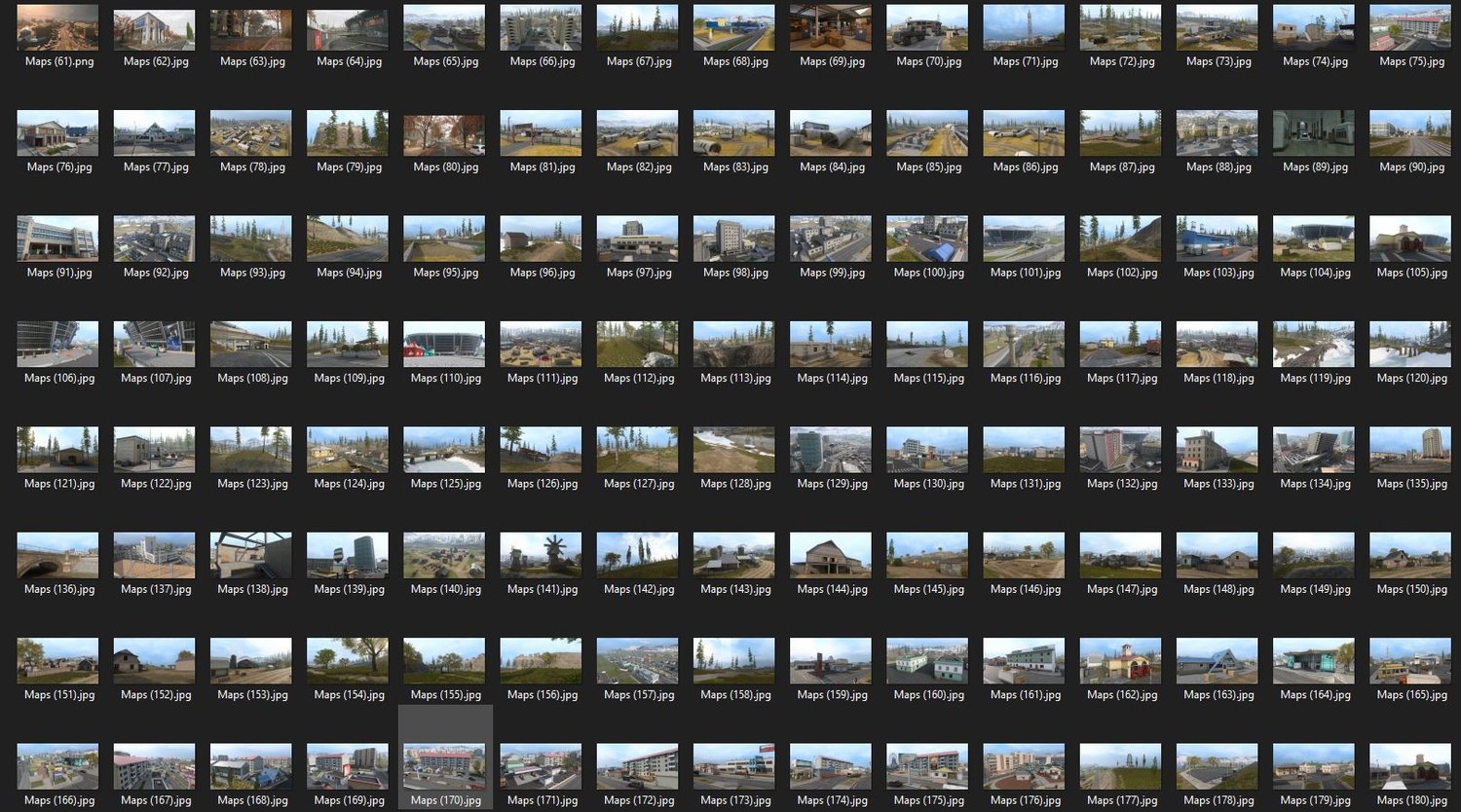Click the file name "Maps (66).jpg"
Screen dimensions: 1461x812
click(543, 61)
